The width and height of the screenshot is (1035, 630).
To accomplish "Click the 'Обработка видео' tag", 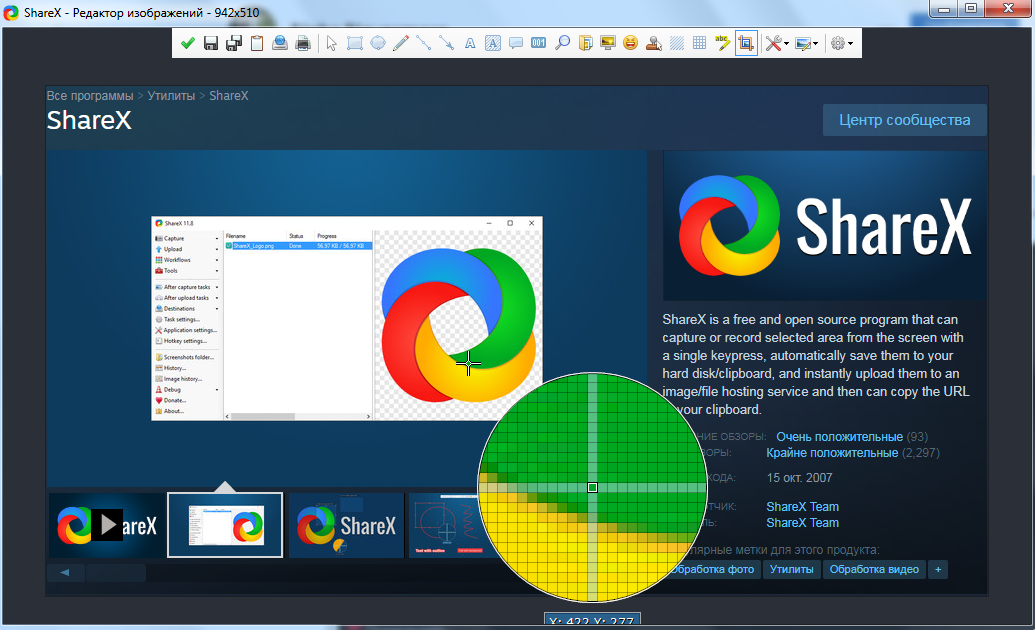I will click(x=874, y=569).
